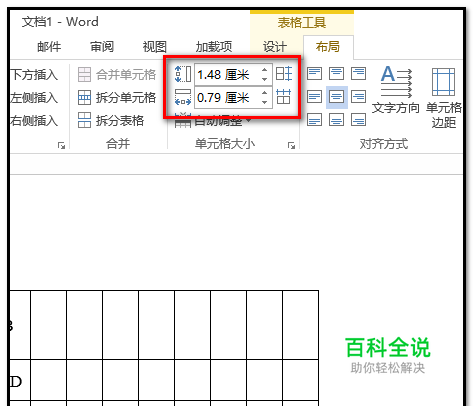This screenshot has width=473, height=406.
Task: Open the rows and columns dialog launcher
Action: (x=61, y=145)
